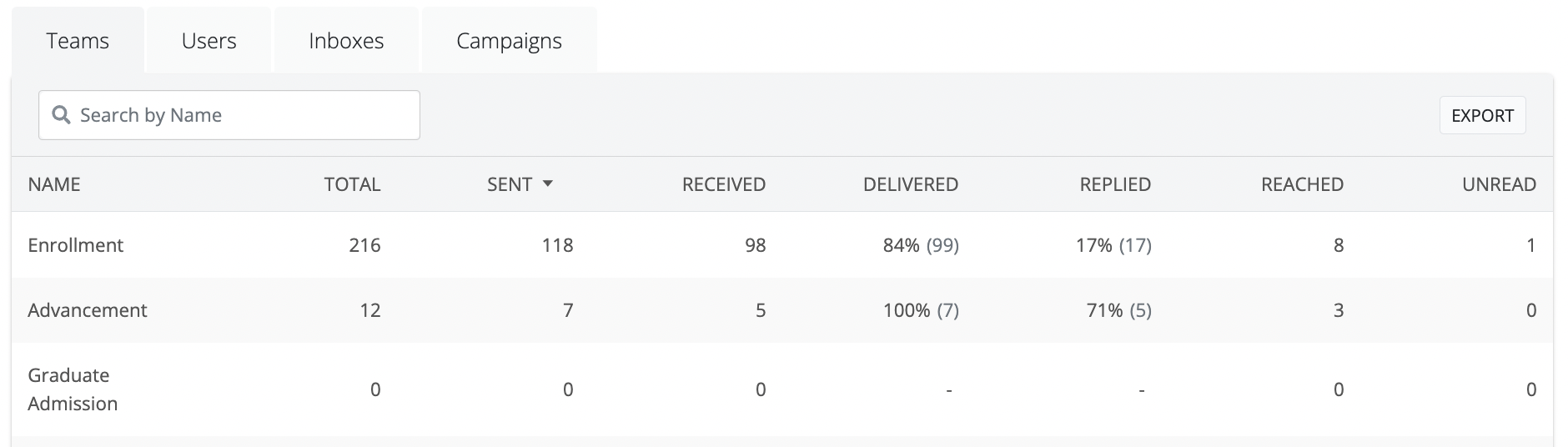Screen dimensions: 1568x447
Task: Click the REPLIED column header
Action: [x=1115, y=184]
